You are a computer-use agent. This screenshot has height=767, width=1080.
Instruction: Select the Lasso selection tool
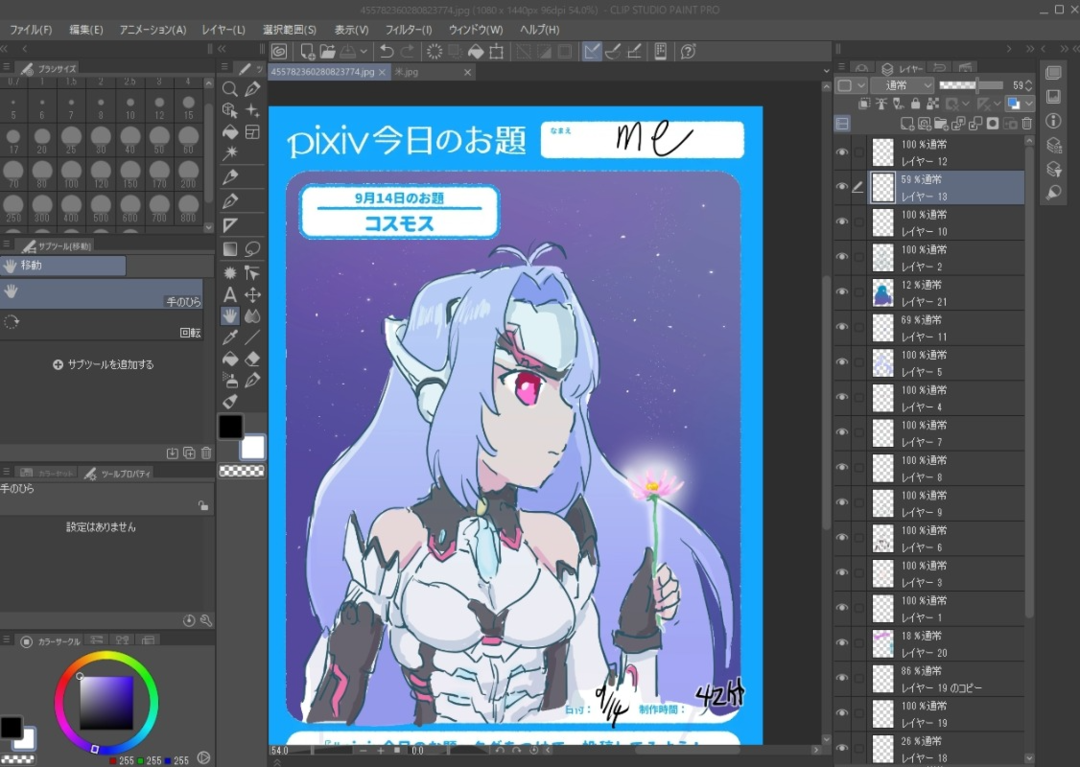[252, 249]
